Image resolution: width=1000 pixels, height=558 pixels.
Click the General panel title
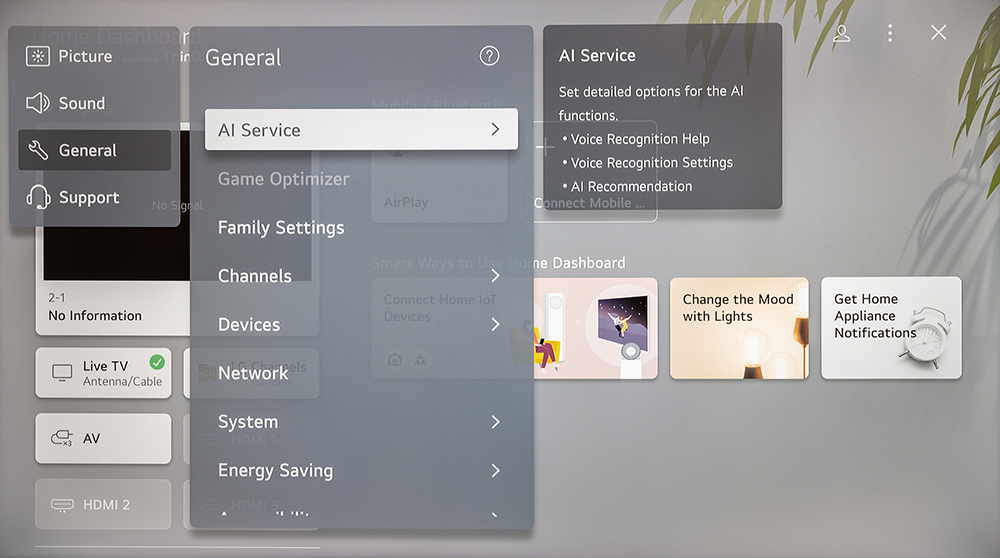coord(243,57)
